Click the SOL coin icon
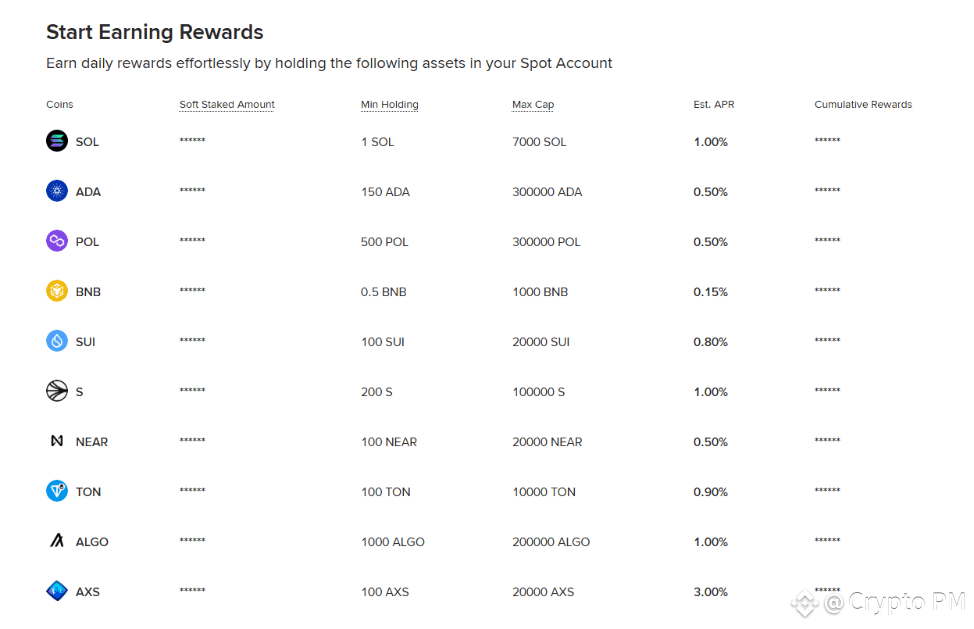Screen dimensions: 974x629 (x=57, y=141)
